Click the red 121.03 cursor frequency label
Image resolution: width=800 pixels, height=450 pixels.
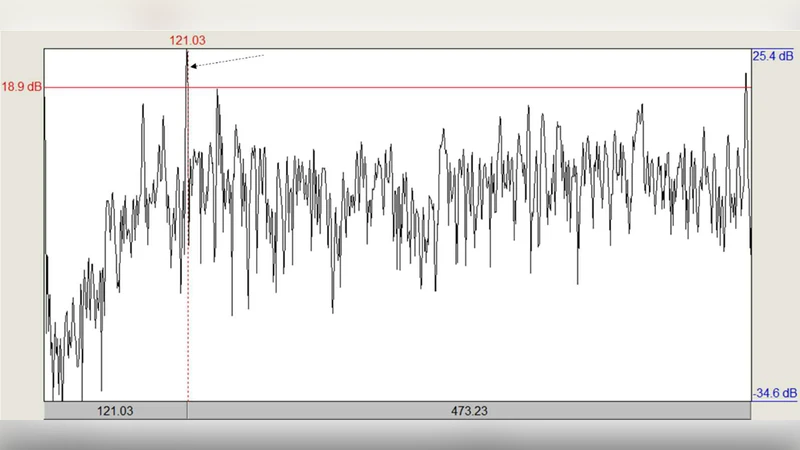coord(187,40)
